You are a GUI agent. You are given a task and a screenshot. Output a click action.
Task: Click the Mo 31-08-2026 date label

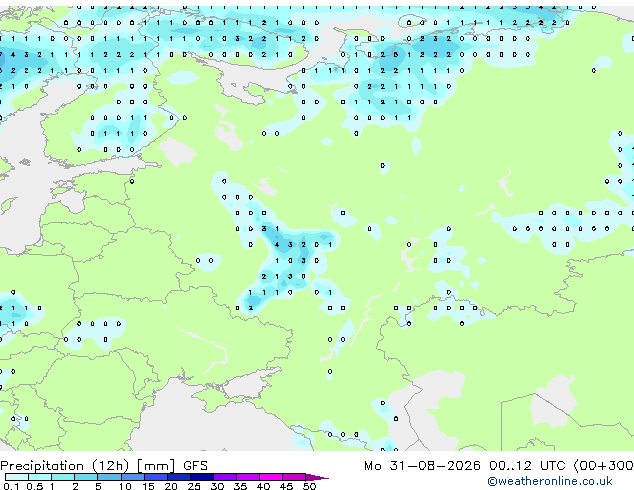(422, 466)
